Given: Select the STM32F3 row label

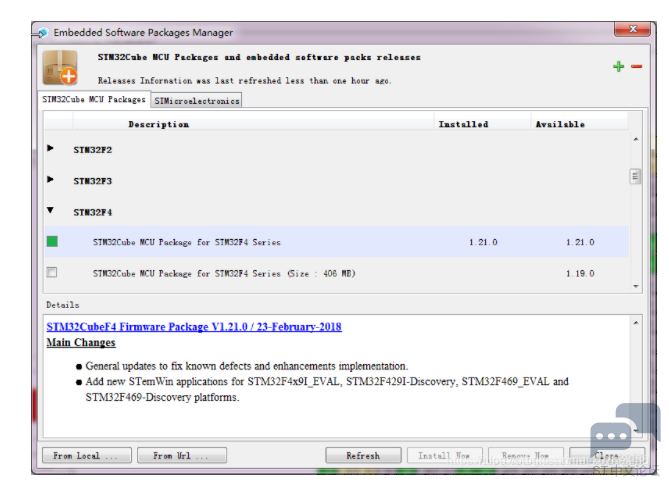Looking at the screenshot, I should [93, 181].
